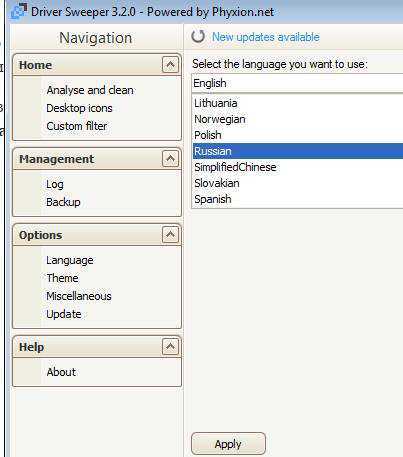Choose SimplifiedChinese from language list

click(298, 167)
